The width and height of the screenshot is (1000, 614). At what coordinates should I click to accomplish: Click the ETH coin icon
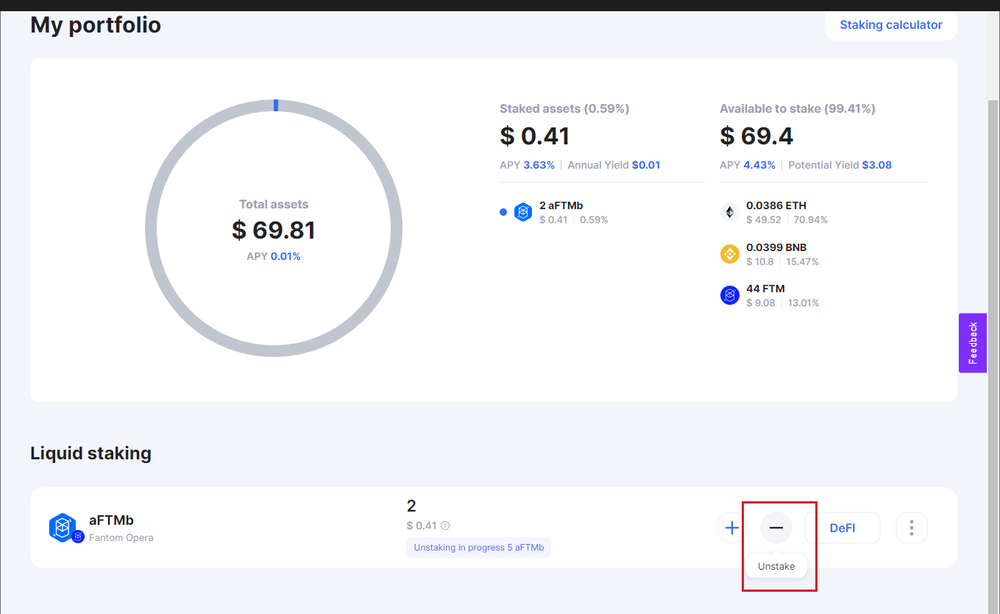pyautogui.click(x=729, y=212)
